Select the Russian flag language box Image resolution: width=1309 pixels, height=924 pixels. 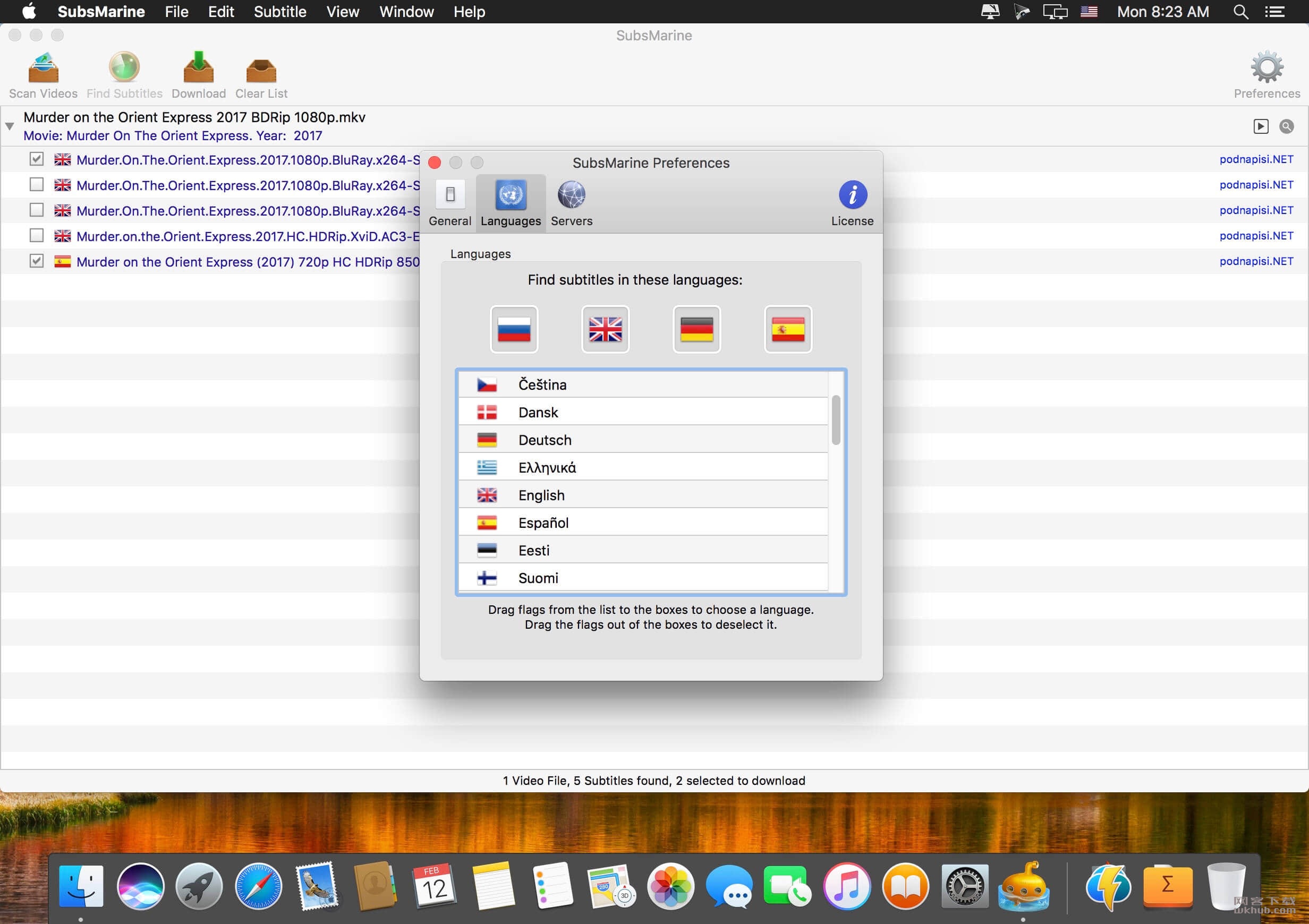coord(514,329)
